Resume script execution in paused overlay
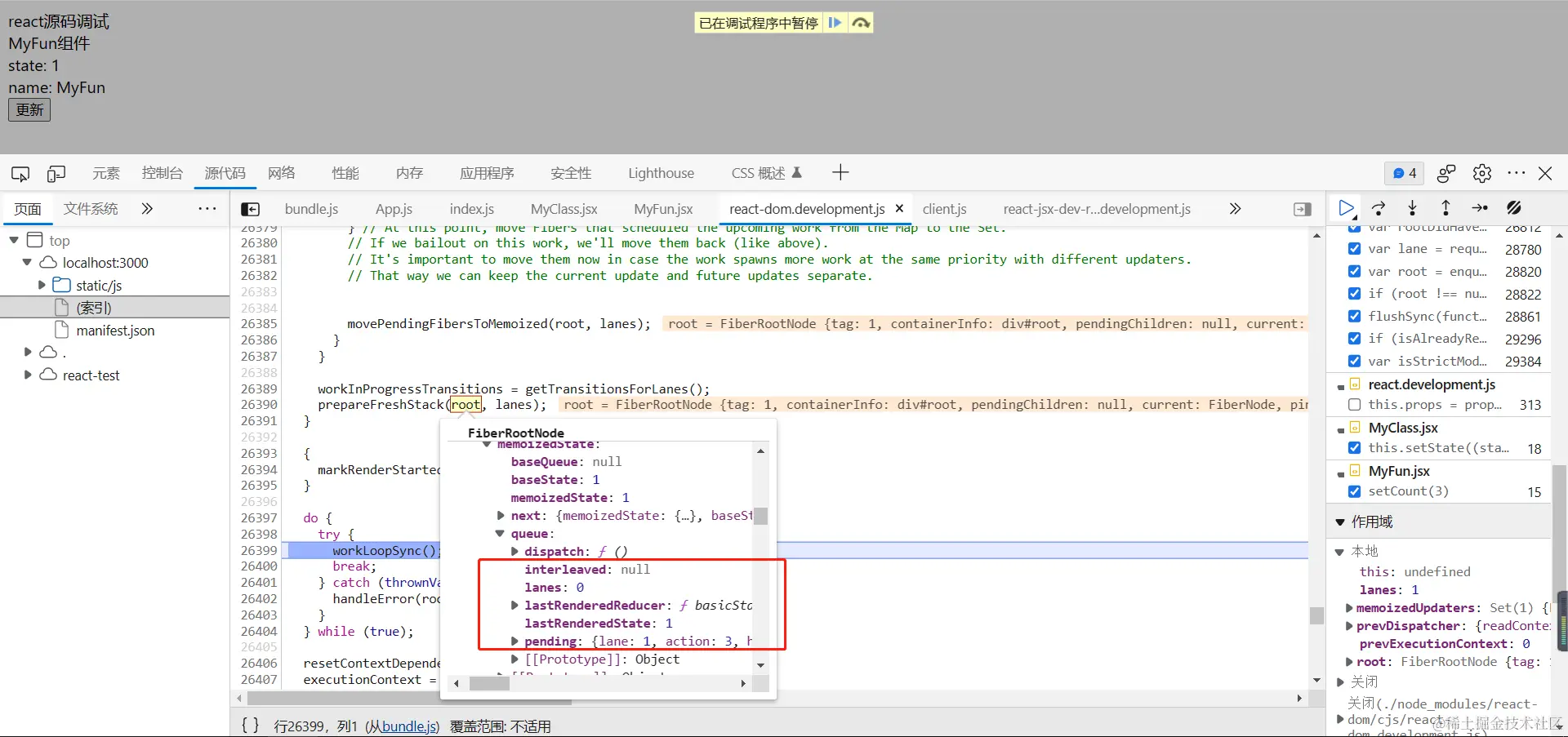1568x737 pixels. 835,23
